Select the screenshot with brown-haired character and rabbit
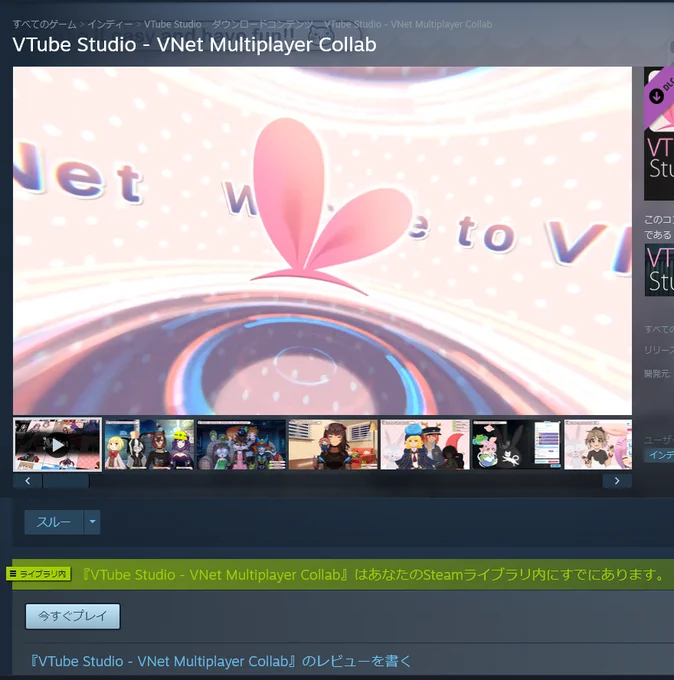Screen dimensions: 674x680 click(x=598, y=445)
